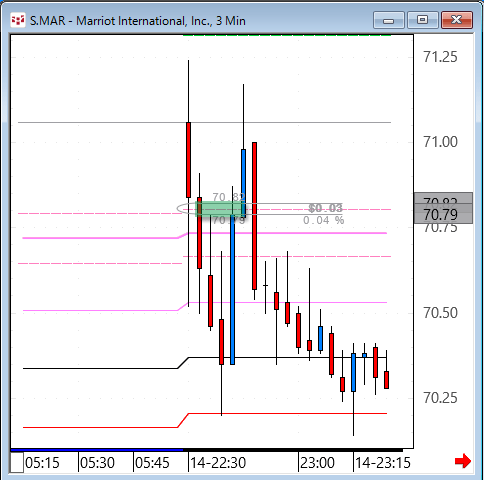Minimize the S.MAR chart window
484x480 pixels.
coord(389,20)
